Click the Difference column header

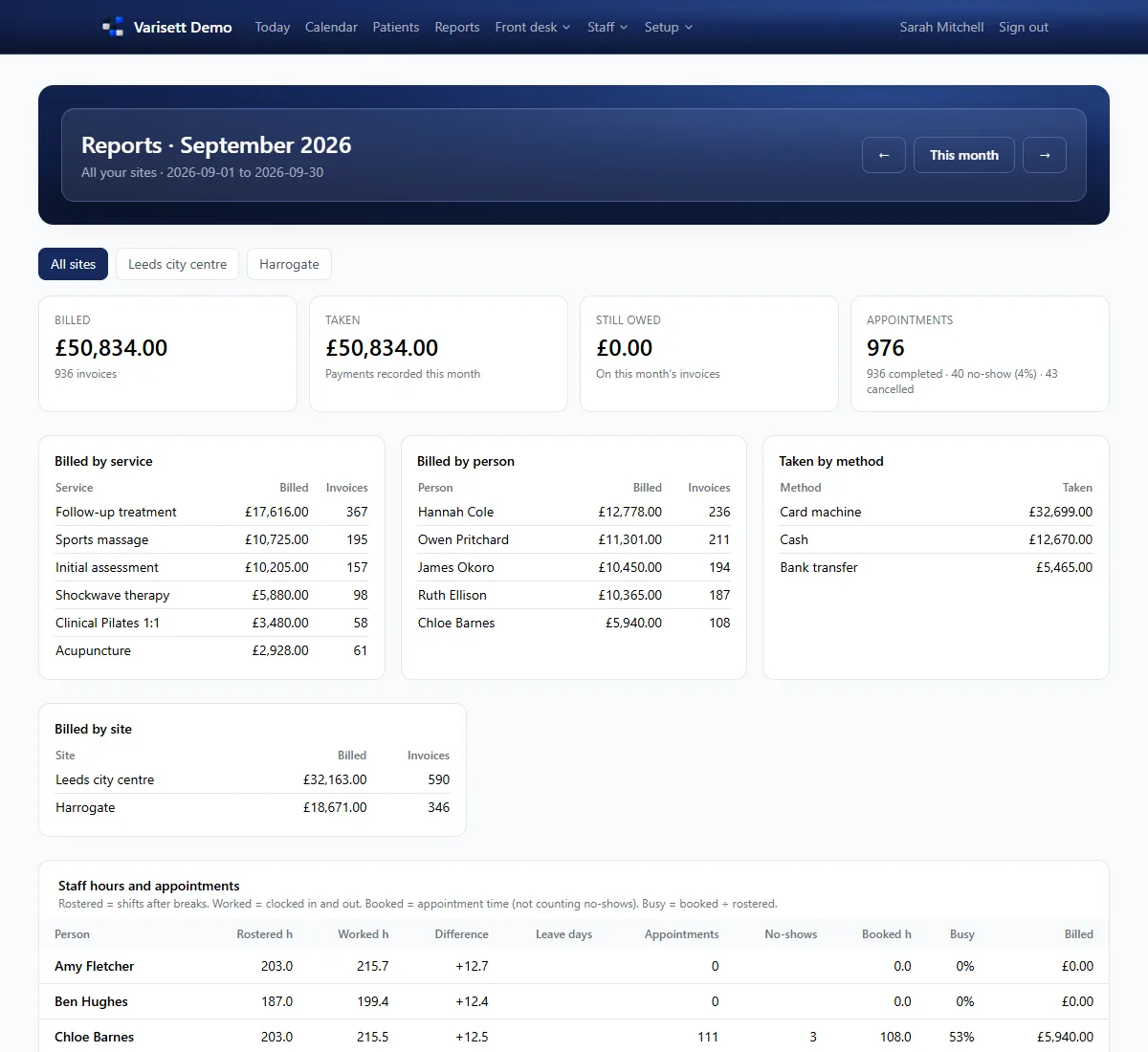pos(461,934)
